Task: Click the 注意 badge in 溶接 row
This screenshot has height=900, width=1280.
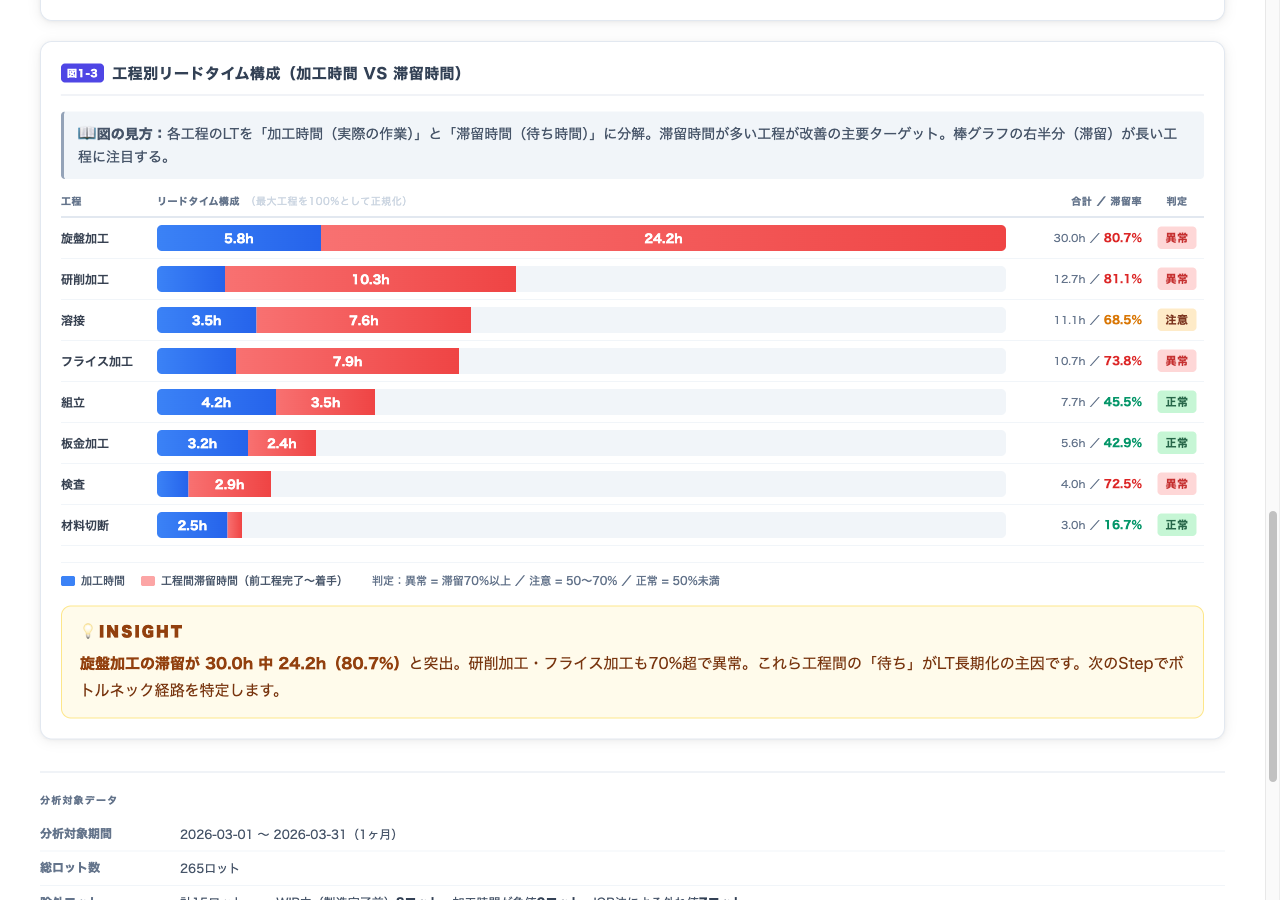Action: click(x=1177, y=320)
